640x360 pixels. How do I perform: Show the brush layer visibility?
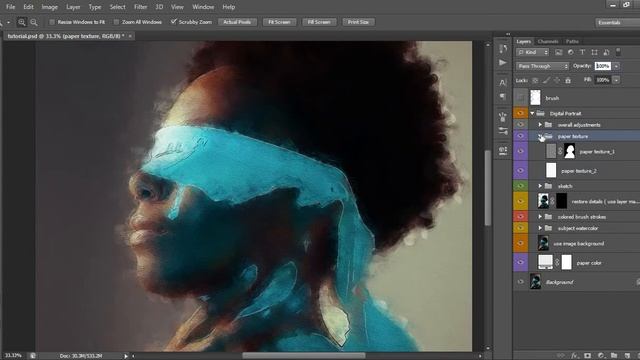point(520,98)
